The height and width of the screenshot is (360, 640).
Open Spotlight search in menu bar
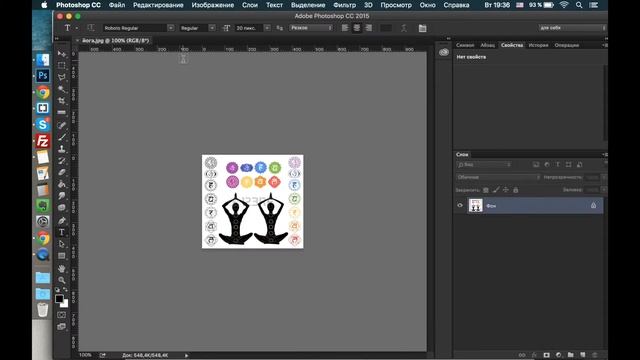pyautogui.click(x=579, y=5)
